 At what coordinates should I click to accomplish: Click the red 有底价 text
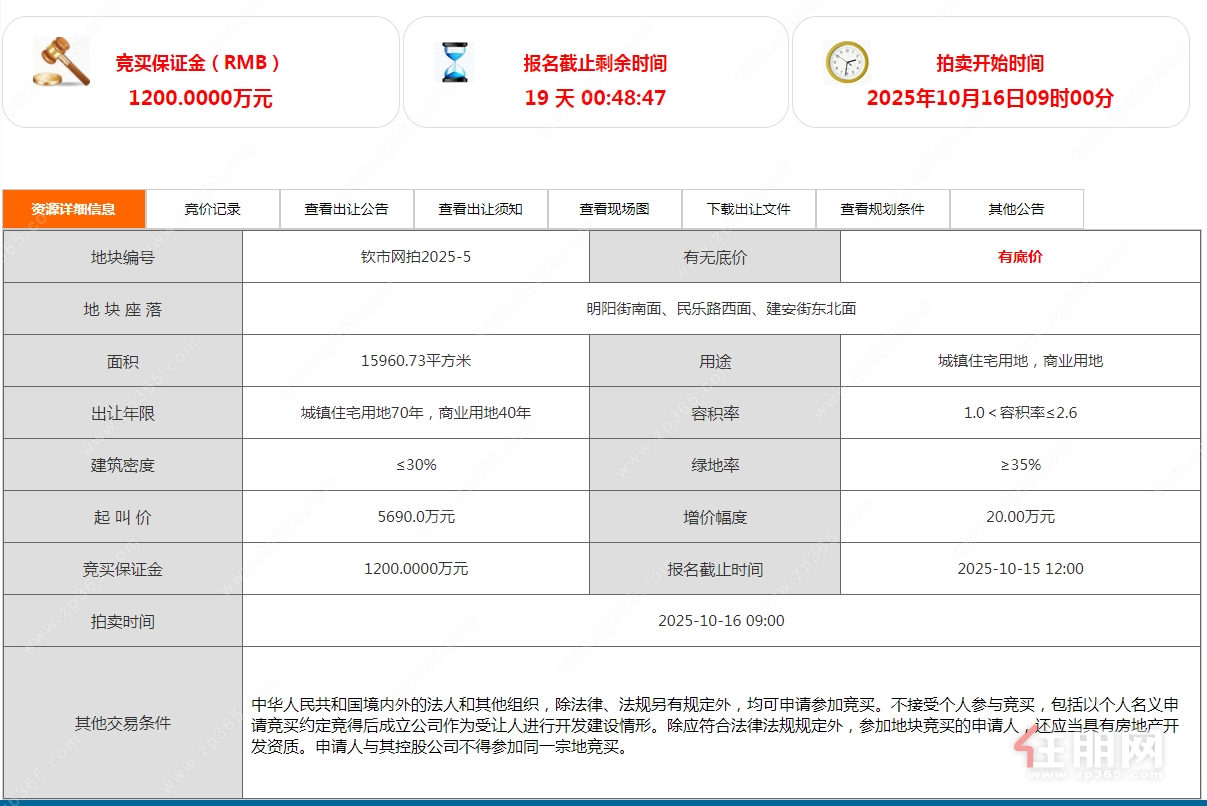[1020, 257]
